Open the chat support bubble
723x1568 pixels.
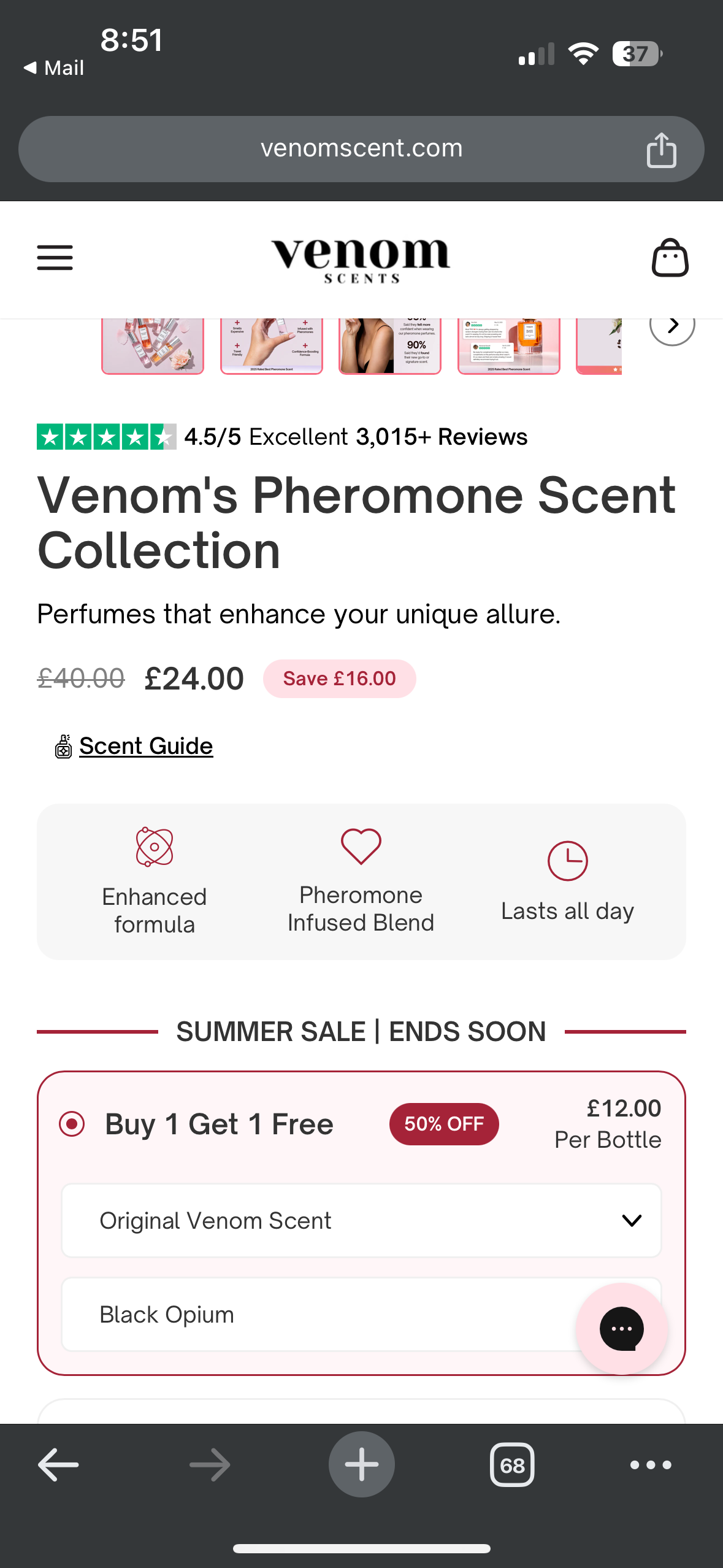coord(621,1329)
